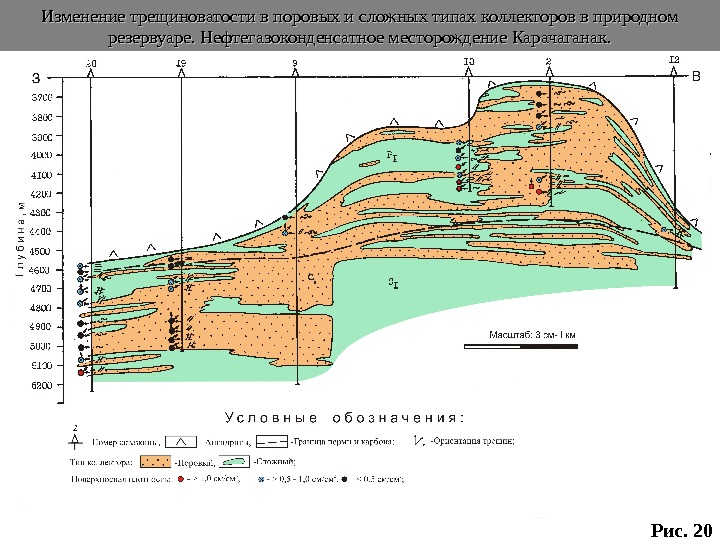
Task: Click the legend text '-Сложный'
Action: tap(275, 462)
